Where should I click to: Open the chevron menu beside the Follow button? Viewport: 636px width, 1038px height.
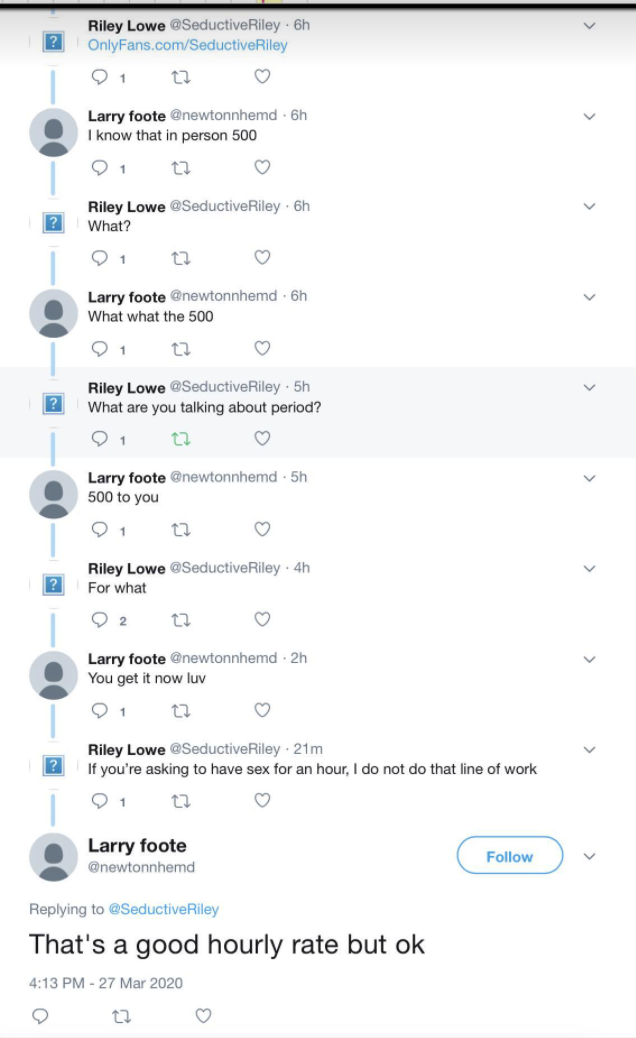589,856
